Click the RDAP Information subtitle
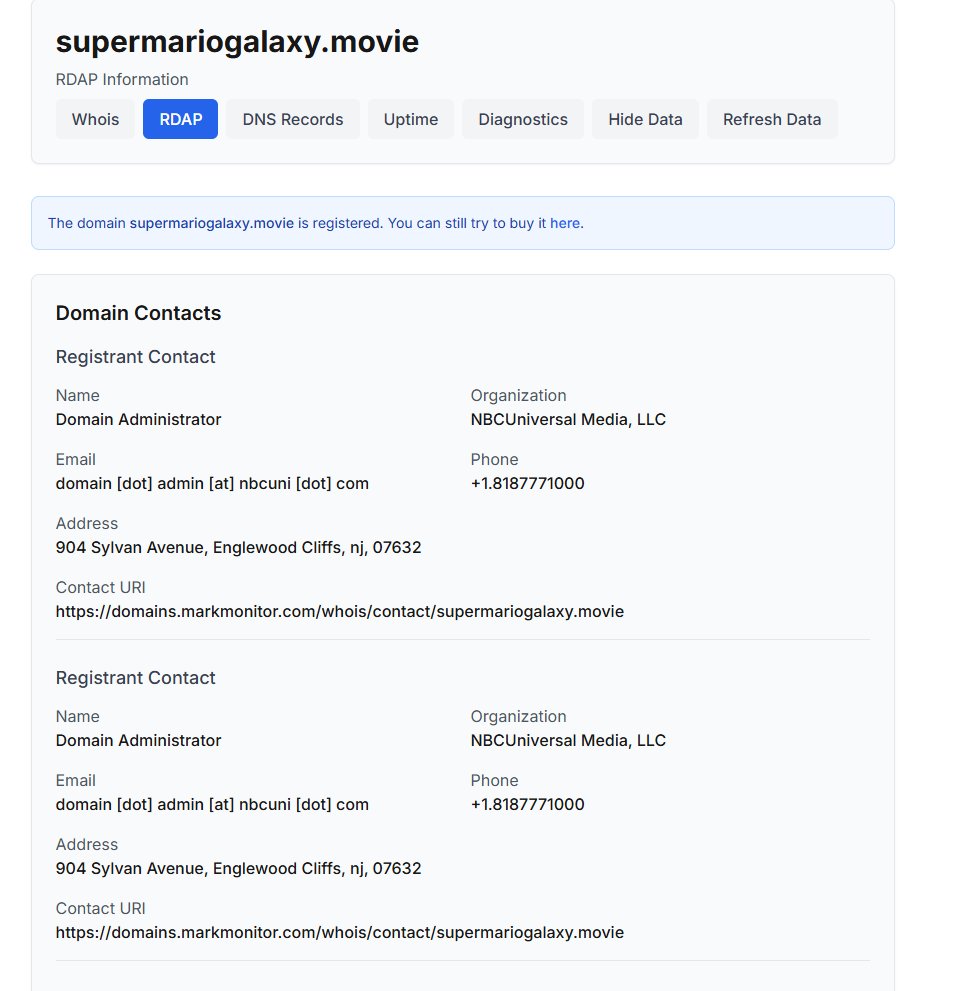The image size is (962, 991). coord(122,79)
